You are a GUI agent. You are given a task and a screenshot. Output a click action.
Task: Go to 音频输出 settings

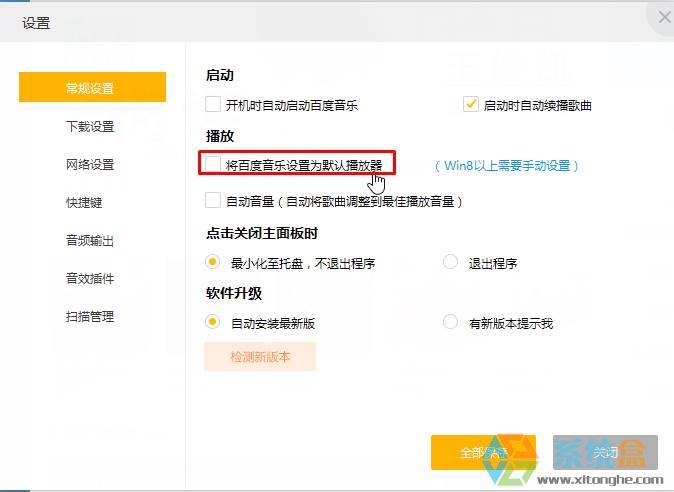(90, 240)
